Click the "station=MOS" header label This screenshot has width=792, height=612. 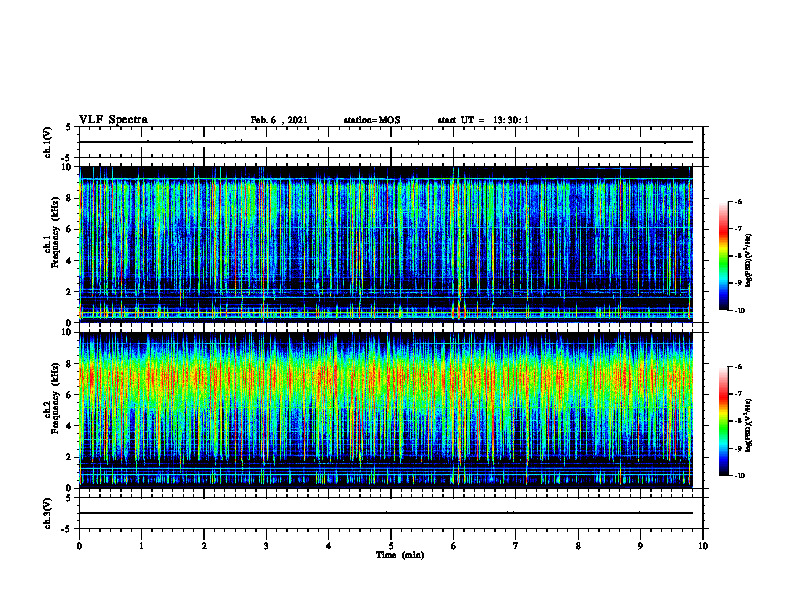point(372,120)
